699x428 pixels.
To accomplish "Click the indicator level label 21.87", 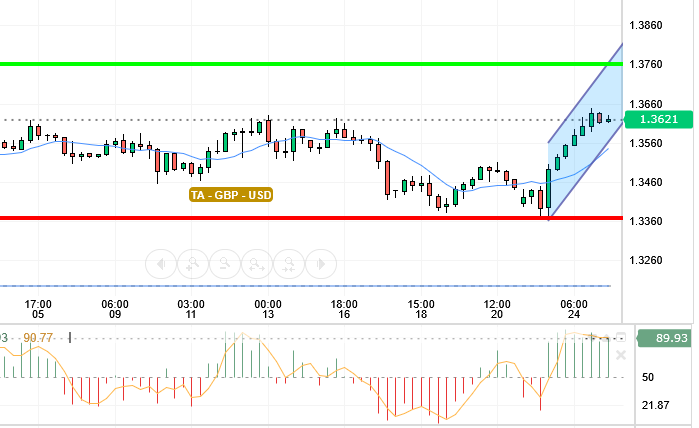I will (x=655, y=405).
